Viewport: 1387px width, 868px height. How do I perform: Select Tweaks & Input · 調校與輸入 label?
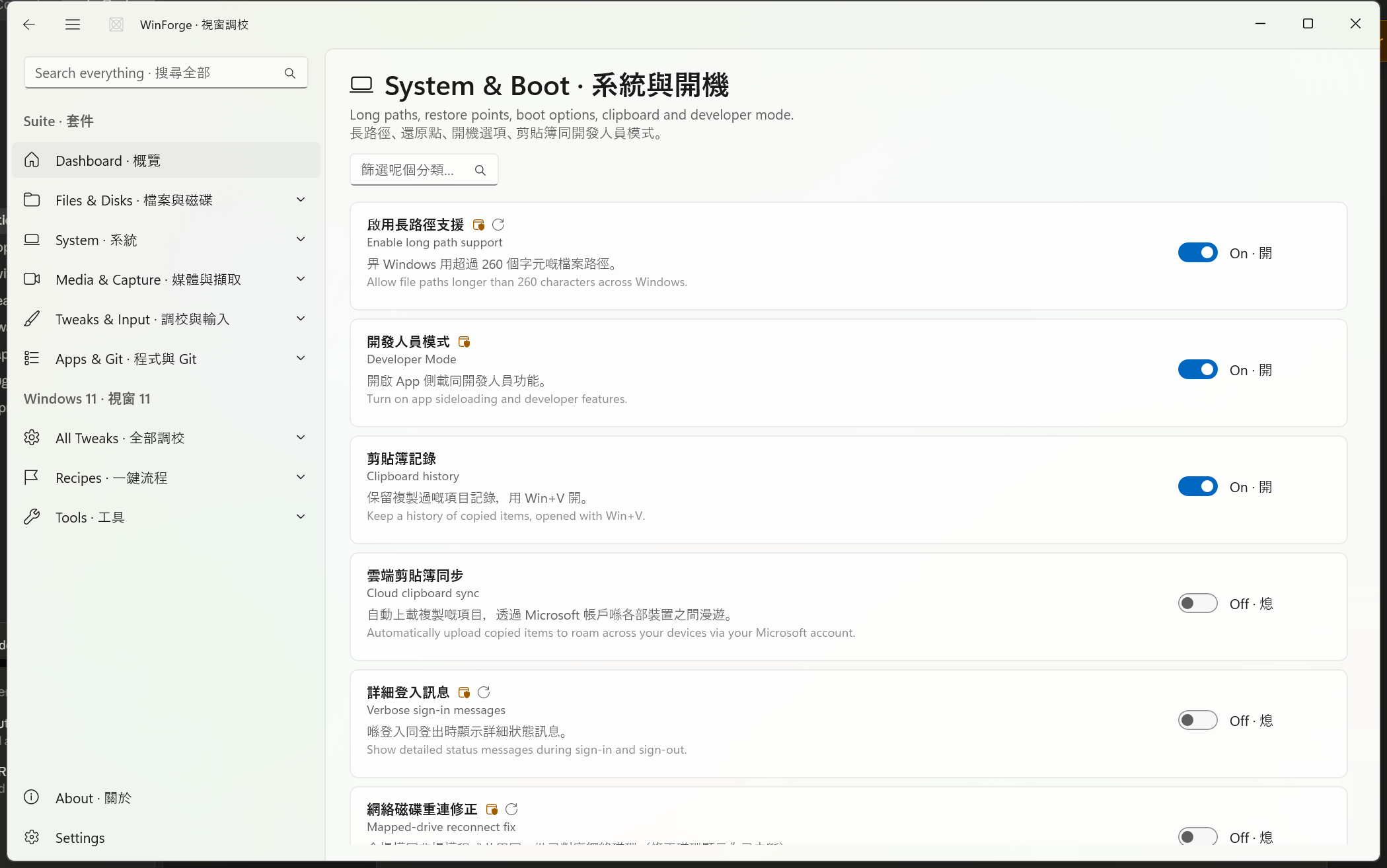tap(142, 319)
